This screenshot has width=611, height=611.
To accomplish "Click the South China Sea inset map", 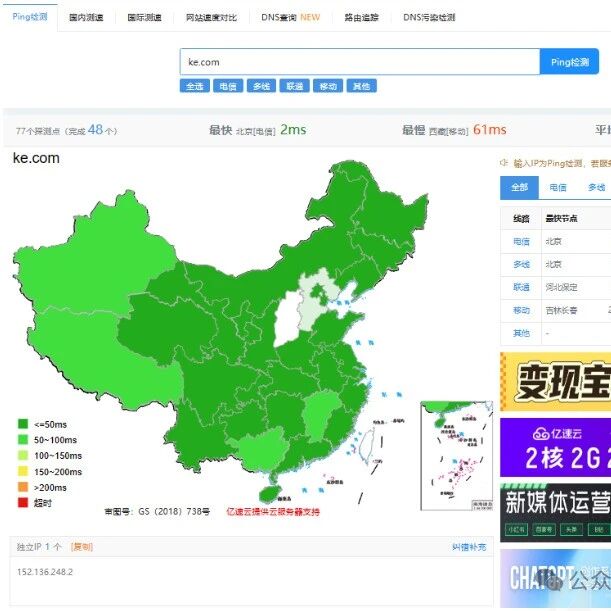I will click(457, 456).
